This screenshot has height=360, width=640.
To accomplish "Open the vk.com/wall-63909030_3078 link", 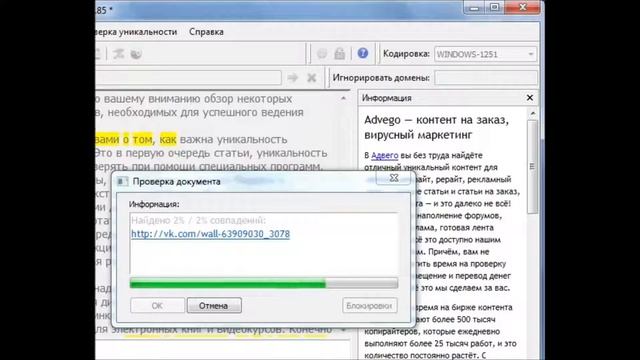I will pyautogui.click(x=210, y=234).
